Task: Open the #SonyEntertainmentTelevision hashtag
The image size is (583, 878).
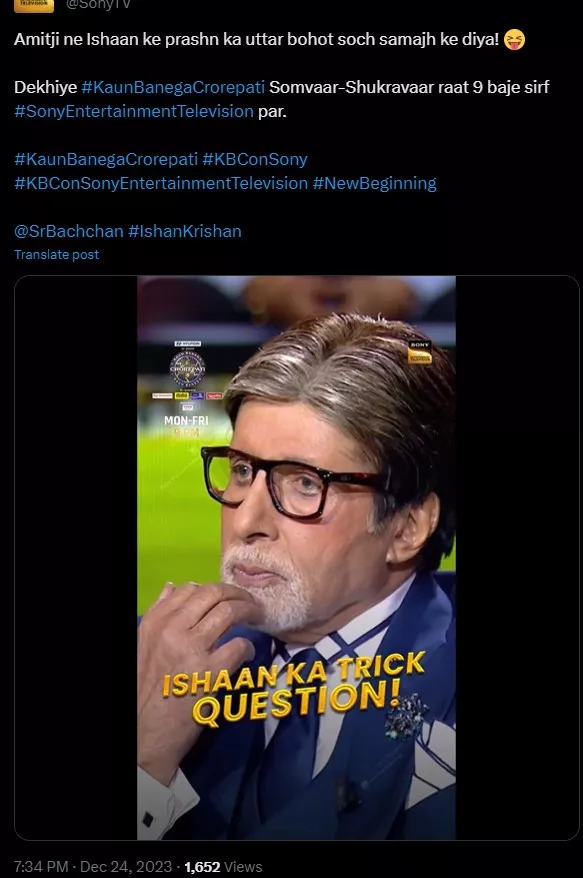Action: [x=134, y=111]
